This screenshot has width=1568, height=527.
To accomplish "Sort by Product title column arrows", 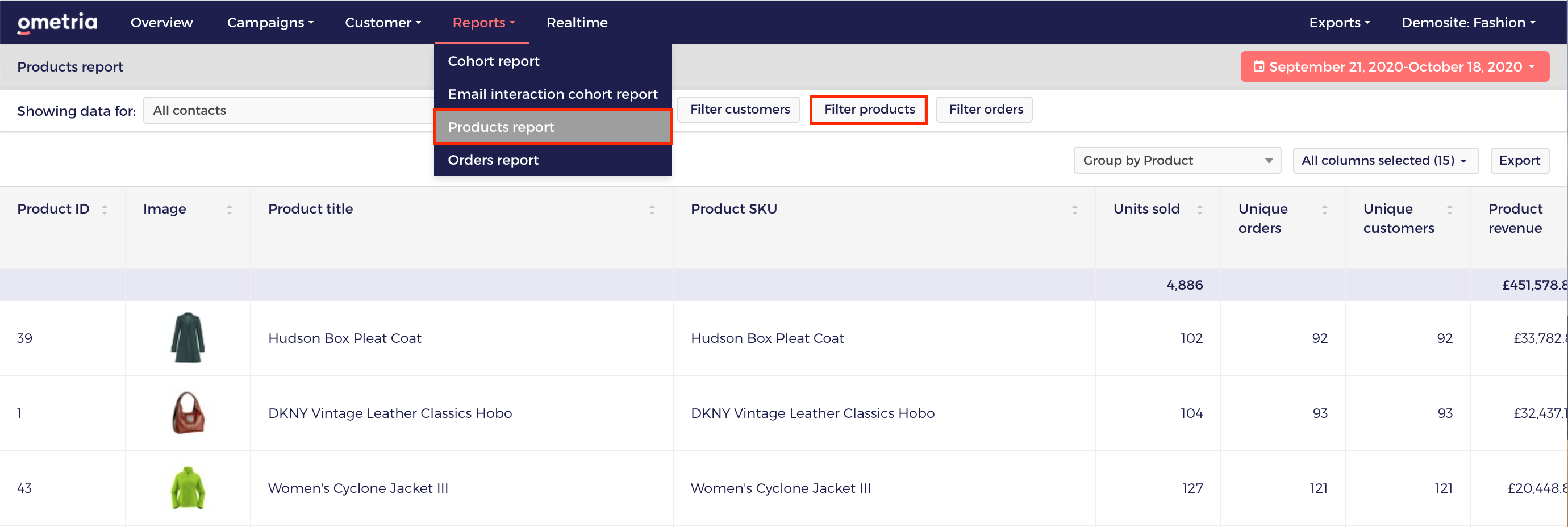I will (652, 210).
